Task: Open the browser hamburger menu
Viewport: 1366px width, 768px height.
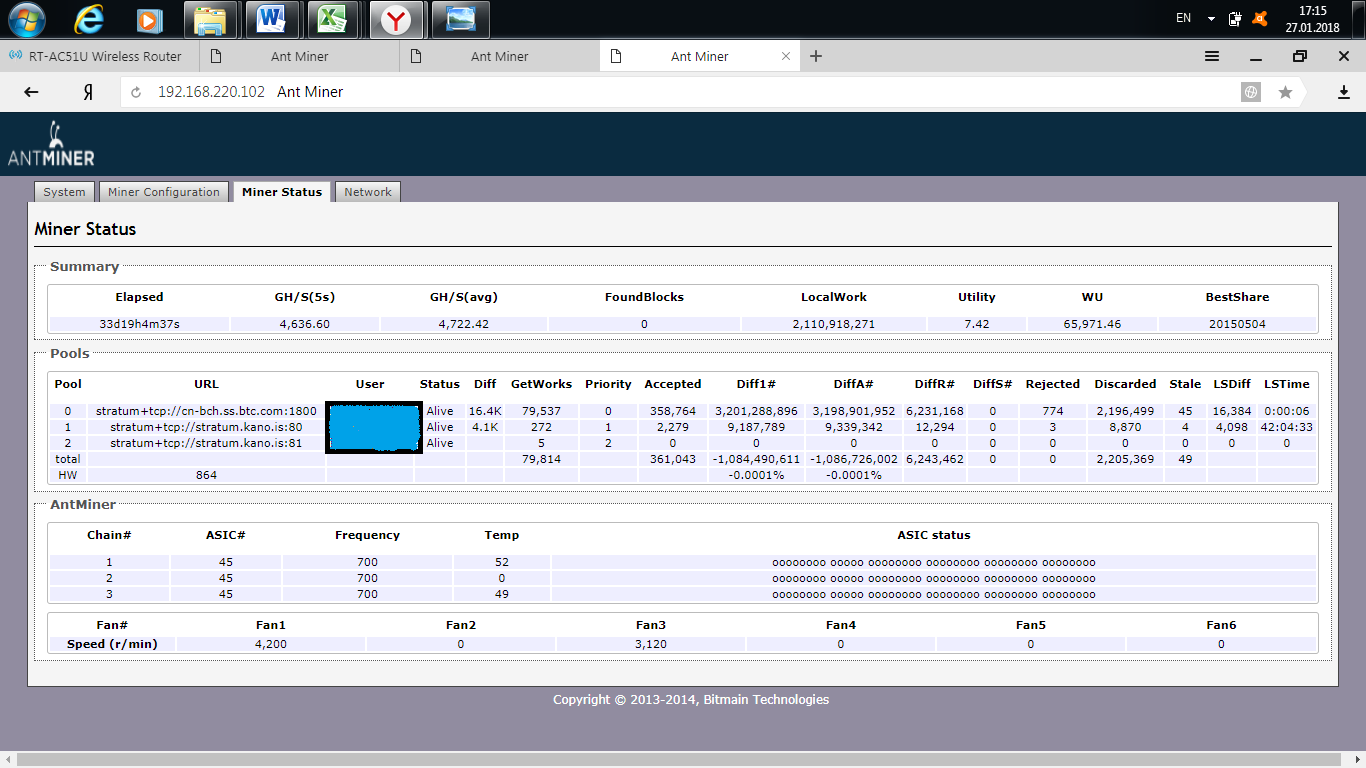Action: coord(1211,56)
